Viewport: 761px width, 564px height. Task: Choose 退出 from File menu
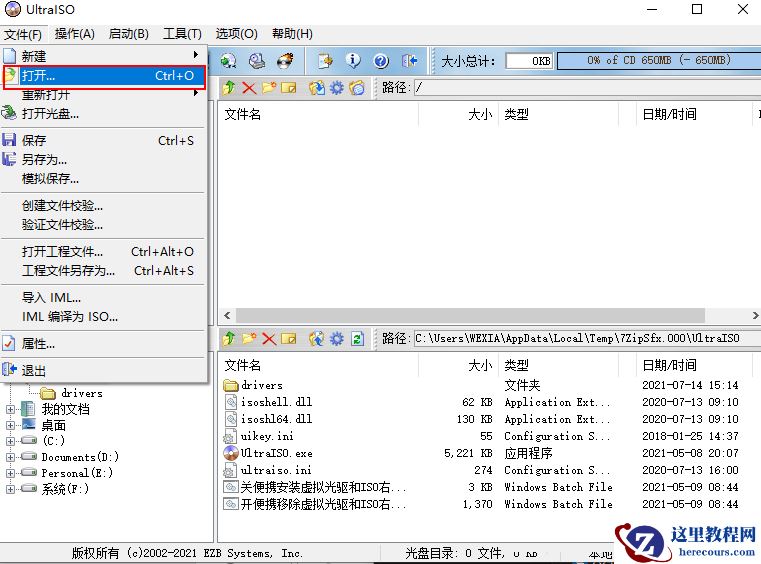click(103, 370)
